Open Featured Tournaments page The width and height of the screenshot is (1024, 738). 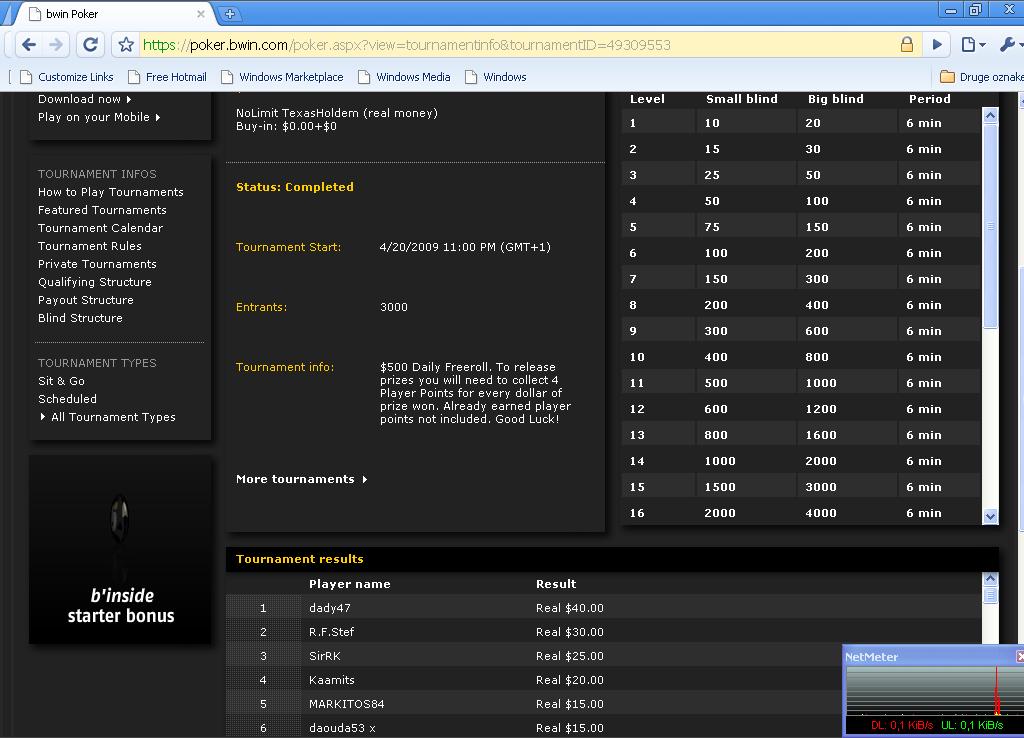tap(102, 210)
